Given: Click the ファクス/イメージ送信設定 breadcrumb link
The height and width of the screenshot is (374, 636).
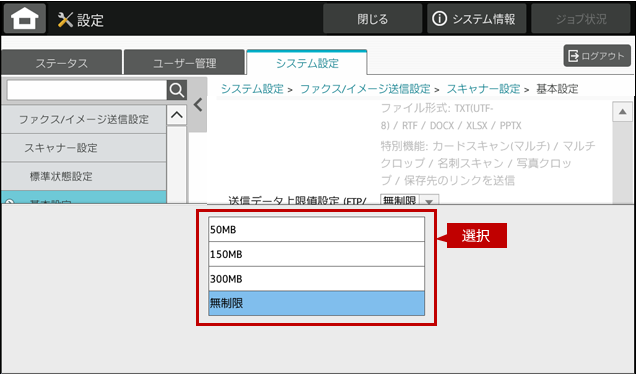Looking at the screenshot, I should click(365, 89).
